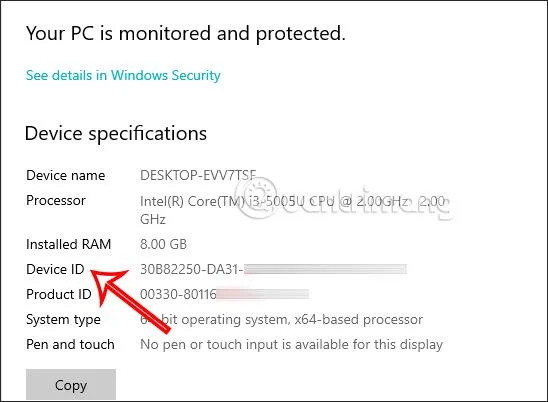The width and height of the screenshot is (548, 402).
Task: Click the Installed RAM label
Action: coord(68,244)
